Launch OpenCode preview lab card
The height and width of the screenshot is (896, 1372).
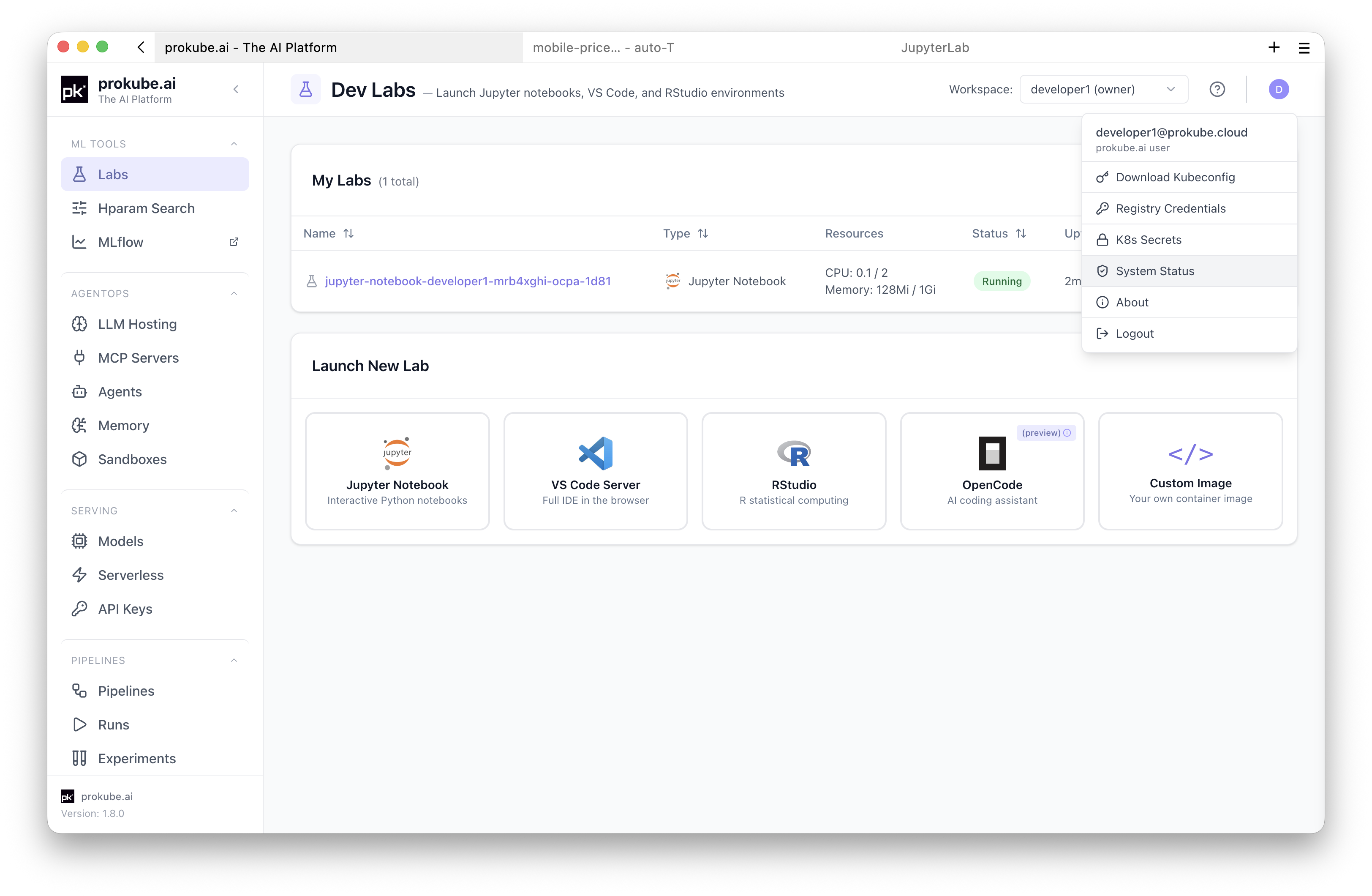point(992,471)
